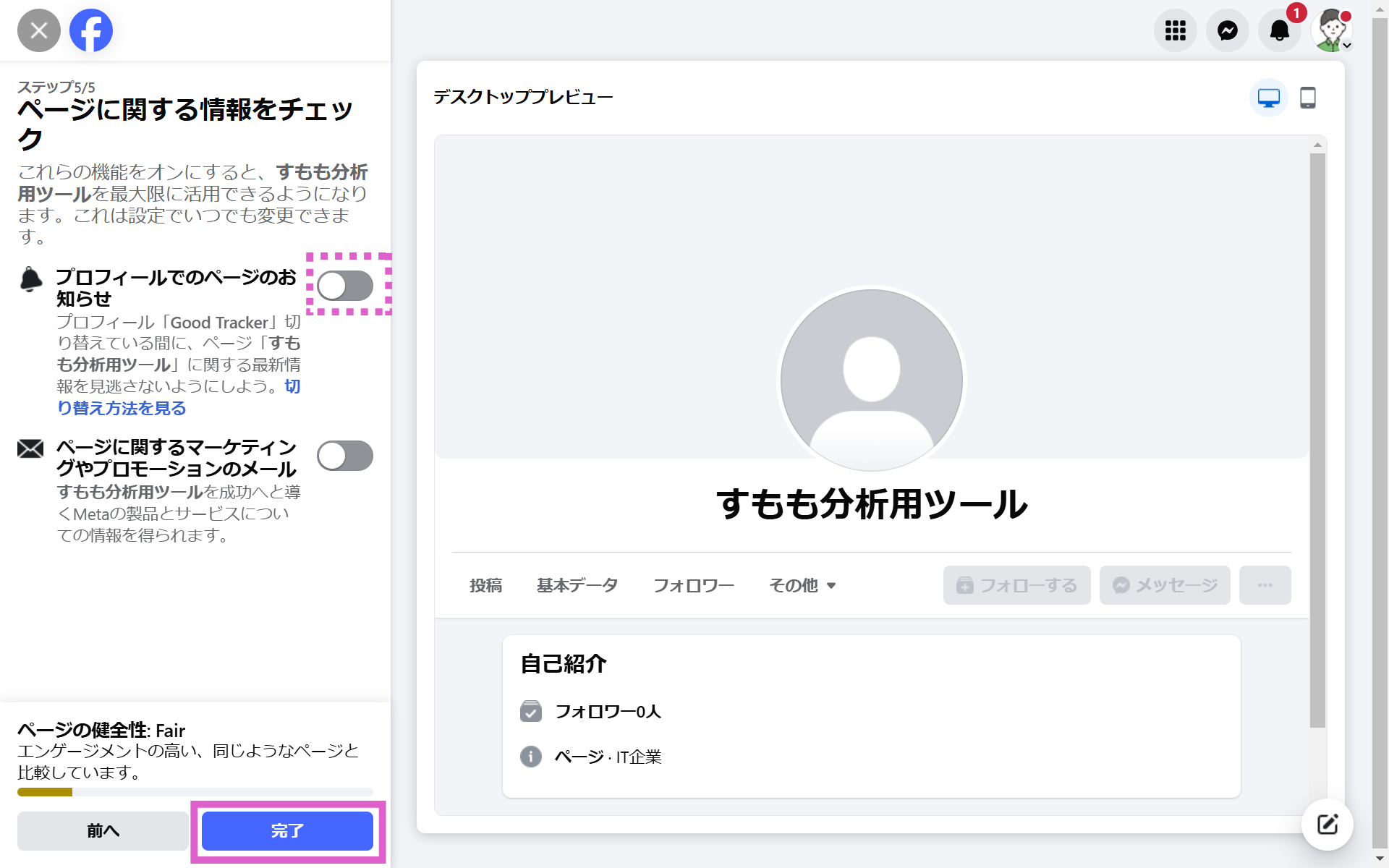
Task: Select the 基本データ tab
Action: (577, 585)
